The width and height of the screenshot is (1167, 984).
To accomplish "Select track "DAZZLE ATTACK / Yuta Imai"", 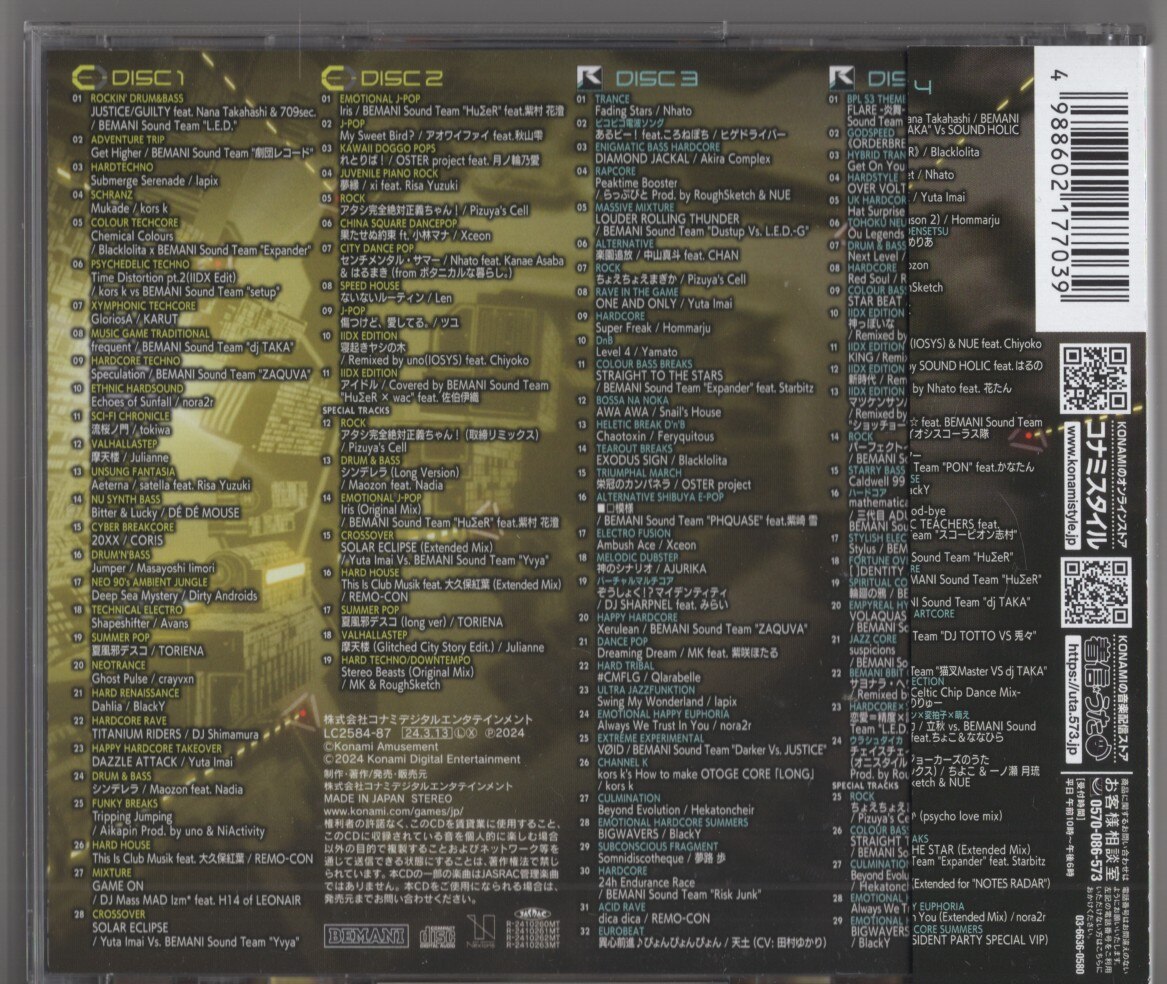I will (x=162, y=762).
